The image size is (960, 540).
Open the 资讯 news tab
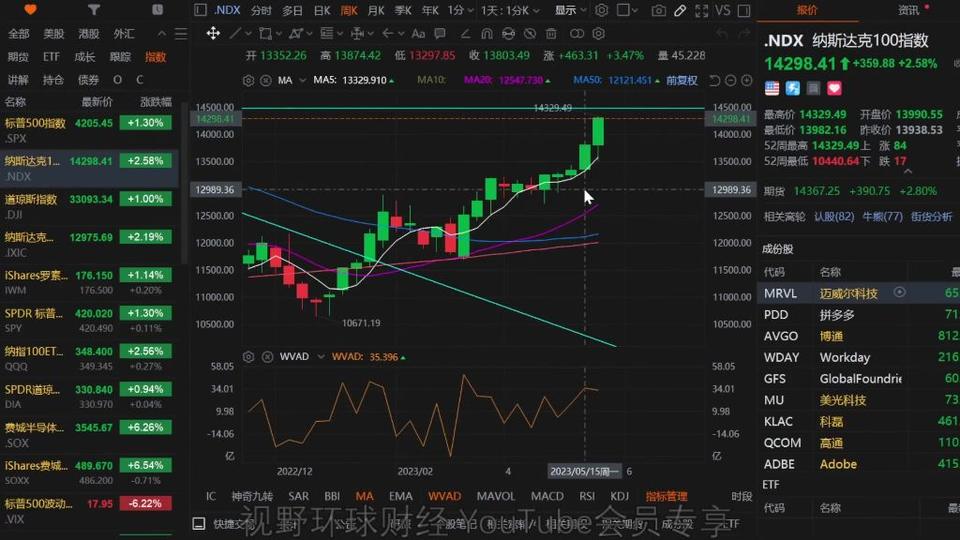point(908,10)
